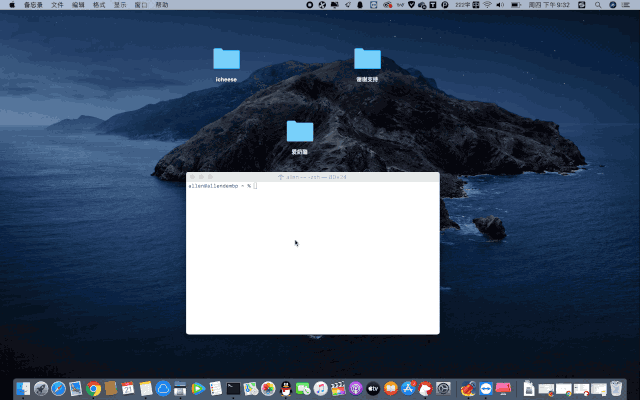This screenshot has height=400, width=640.
Task: Click the Terminal icon in Dock
Action: click(233, 389)
